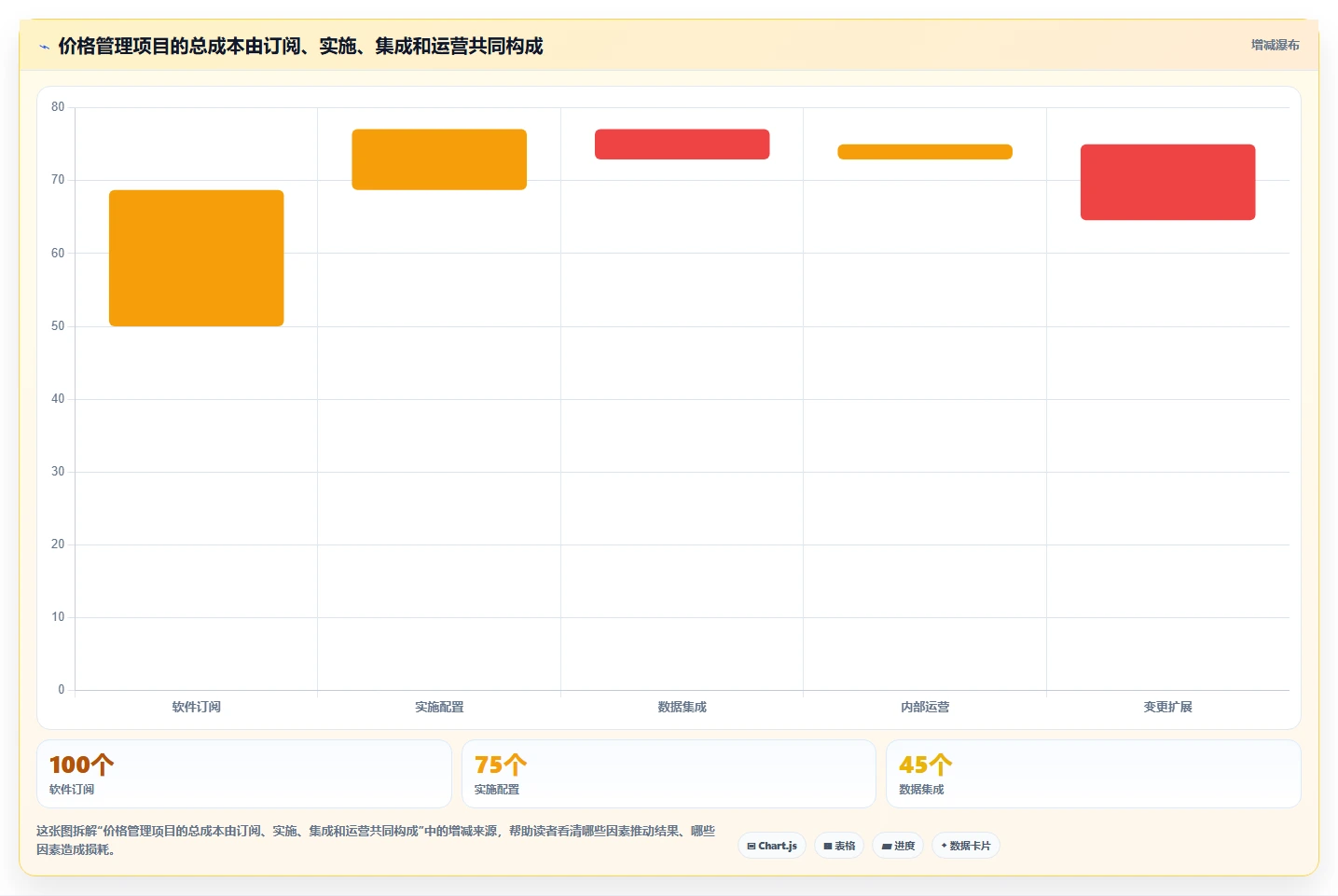1338x896 pixels.
Task: Click the Chart.js tag chip
Action: [772, 846]
